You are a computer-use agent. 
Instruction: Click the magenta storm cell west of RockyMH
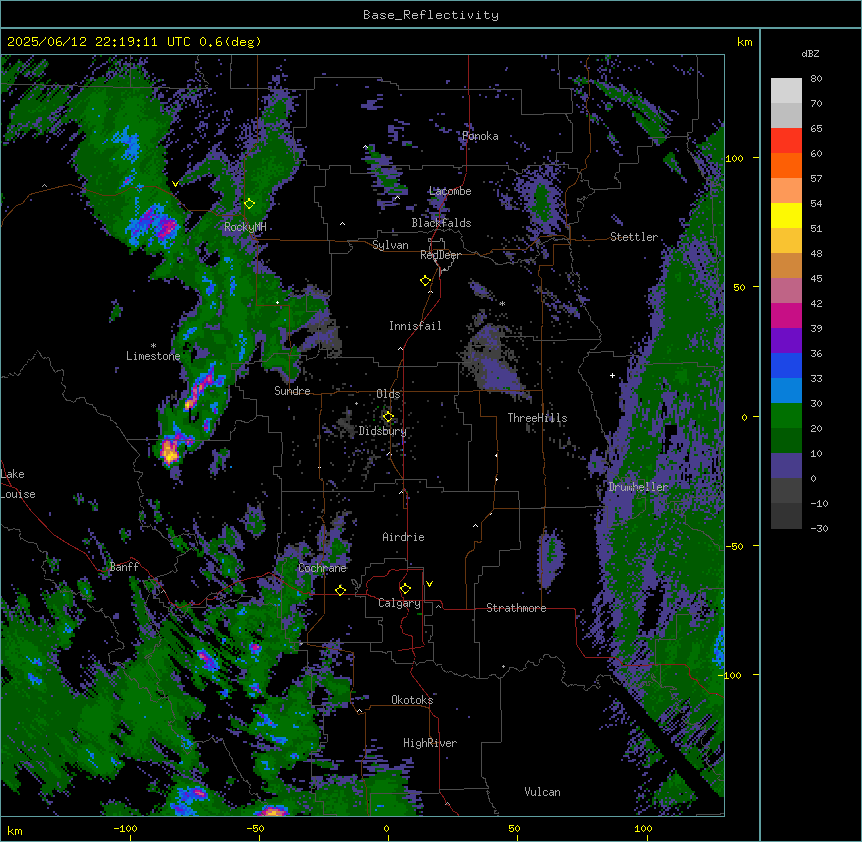(x=167, y=227)
